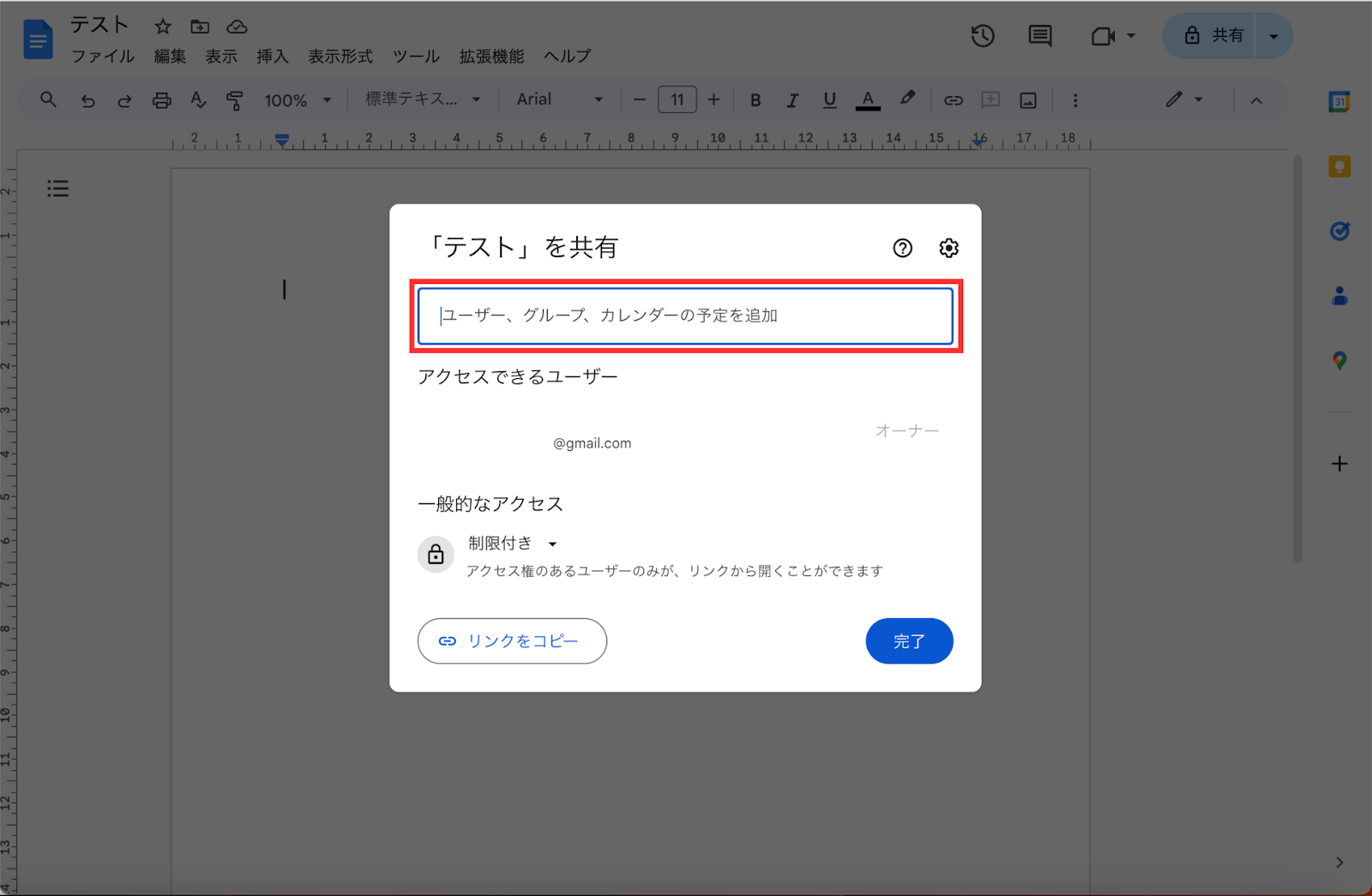Viewport: 1372px width, 896px height.
Task: Click the 完了 button
Action: [x=909, y=640]
